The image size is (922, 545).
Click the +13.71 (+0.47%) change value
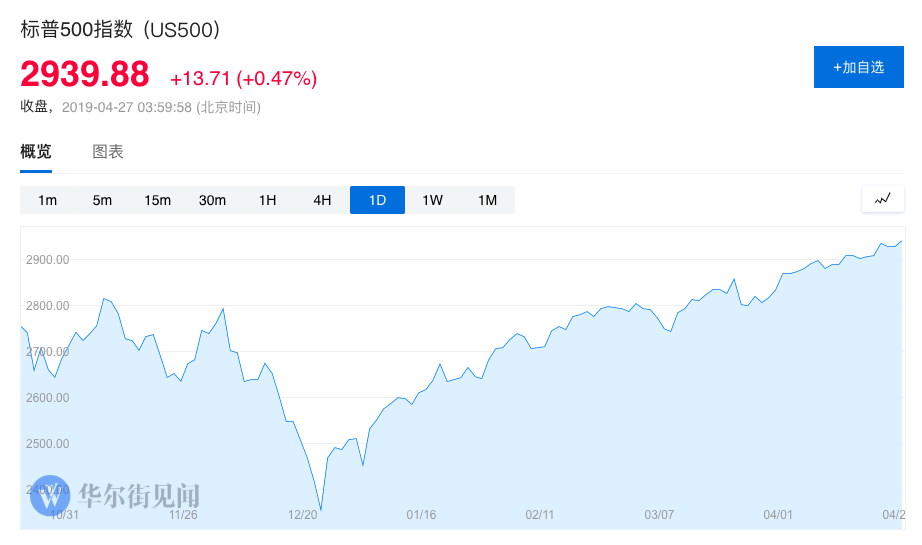[243, 78]
